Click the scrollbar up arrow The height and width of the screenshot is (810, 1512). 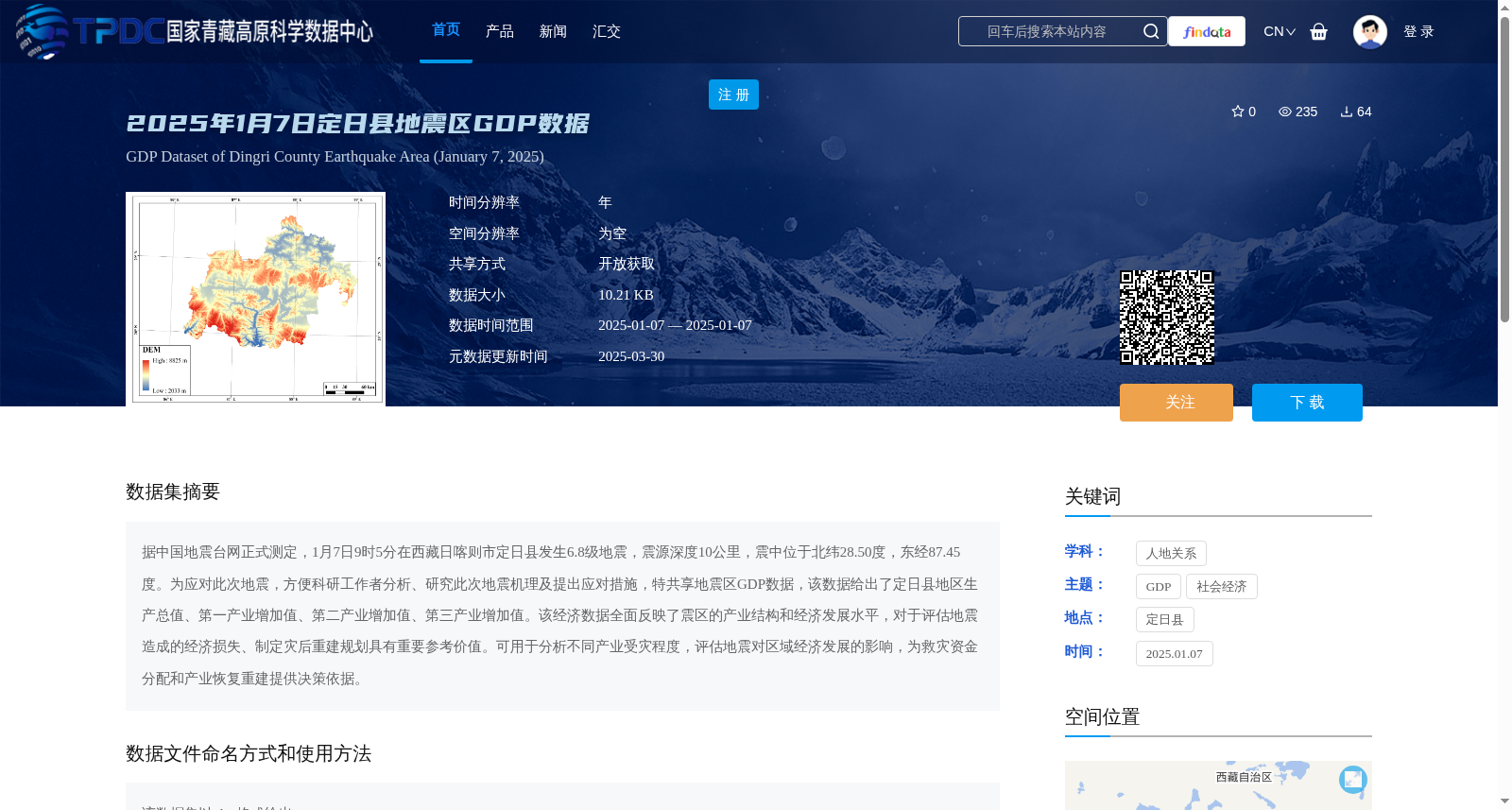1504,8
